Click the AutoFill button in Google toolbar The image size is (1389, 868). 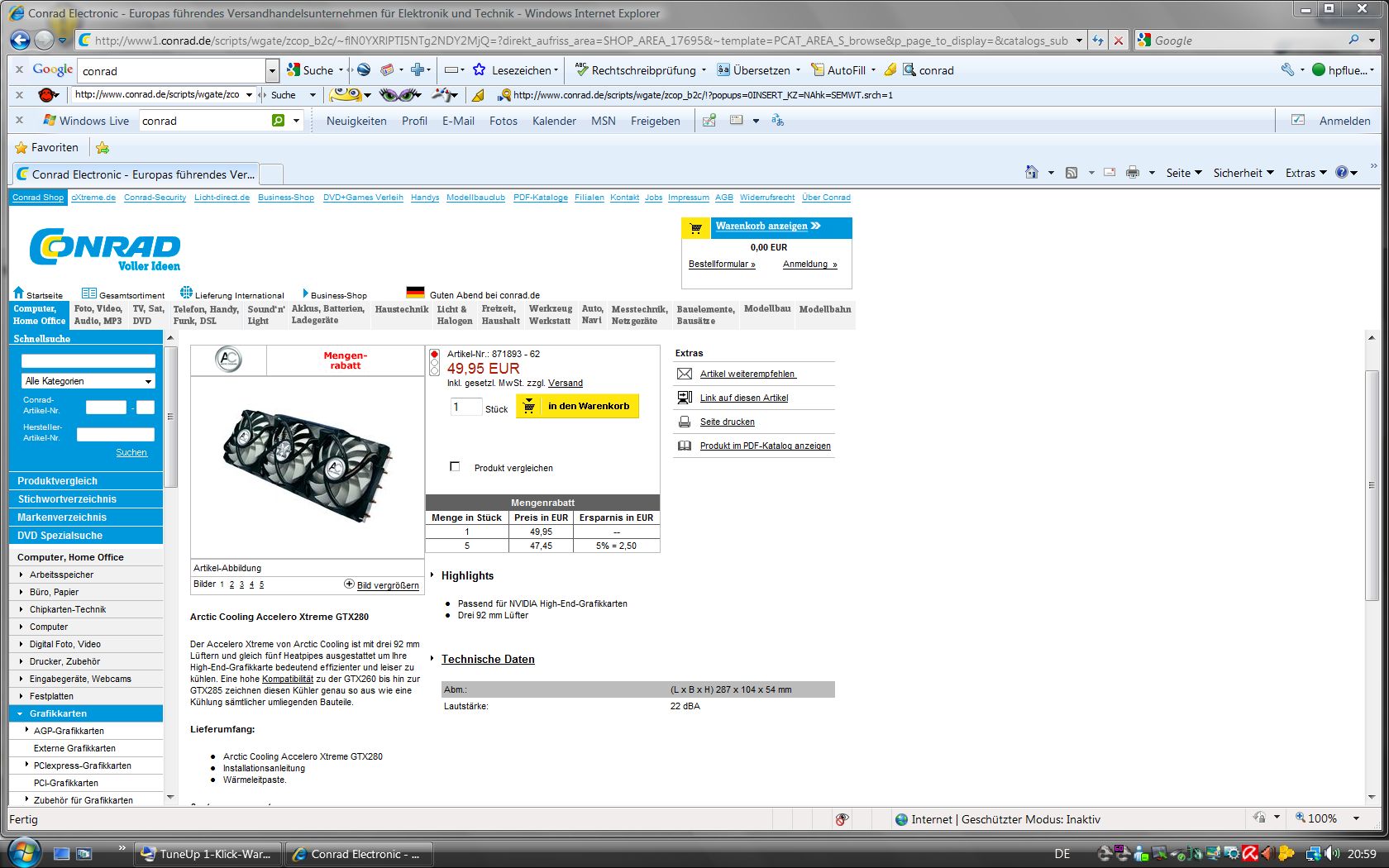[842, 70]
